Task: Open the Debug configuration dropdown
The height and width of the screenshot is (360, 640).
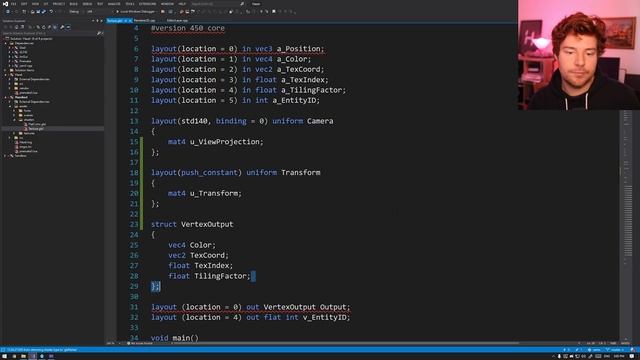Action: [76, 12]
